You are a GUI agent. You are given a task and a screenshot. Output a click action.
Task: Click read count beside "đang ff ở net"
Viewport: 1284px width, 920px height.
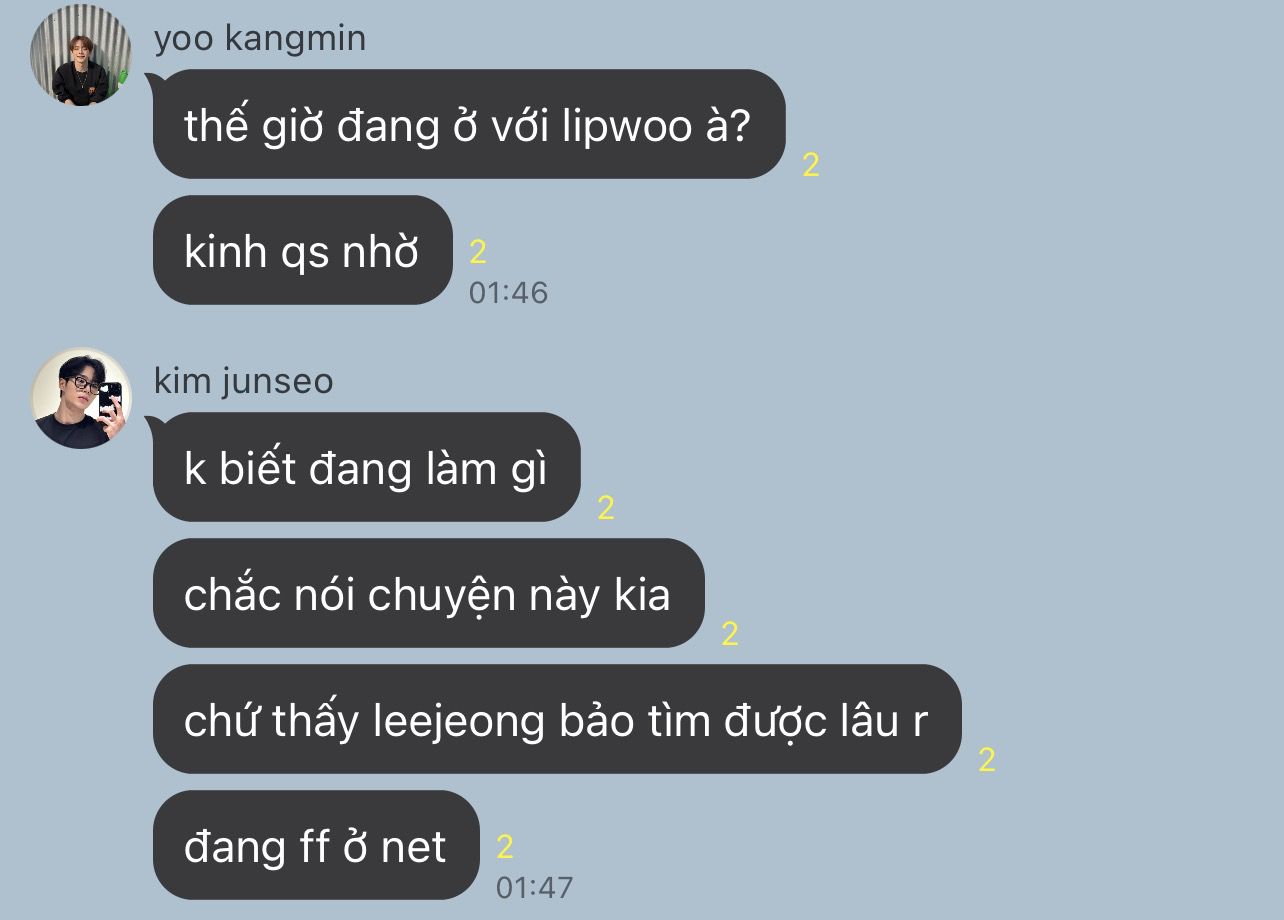point(505,847)
